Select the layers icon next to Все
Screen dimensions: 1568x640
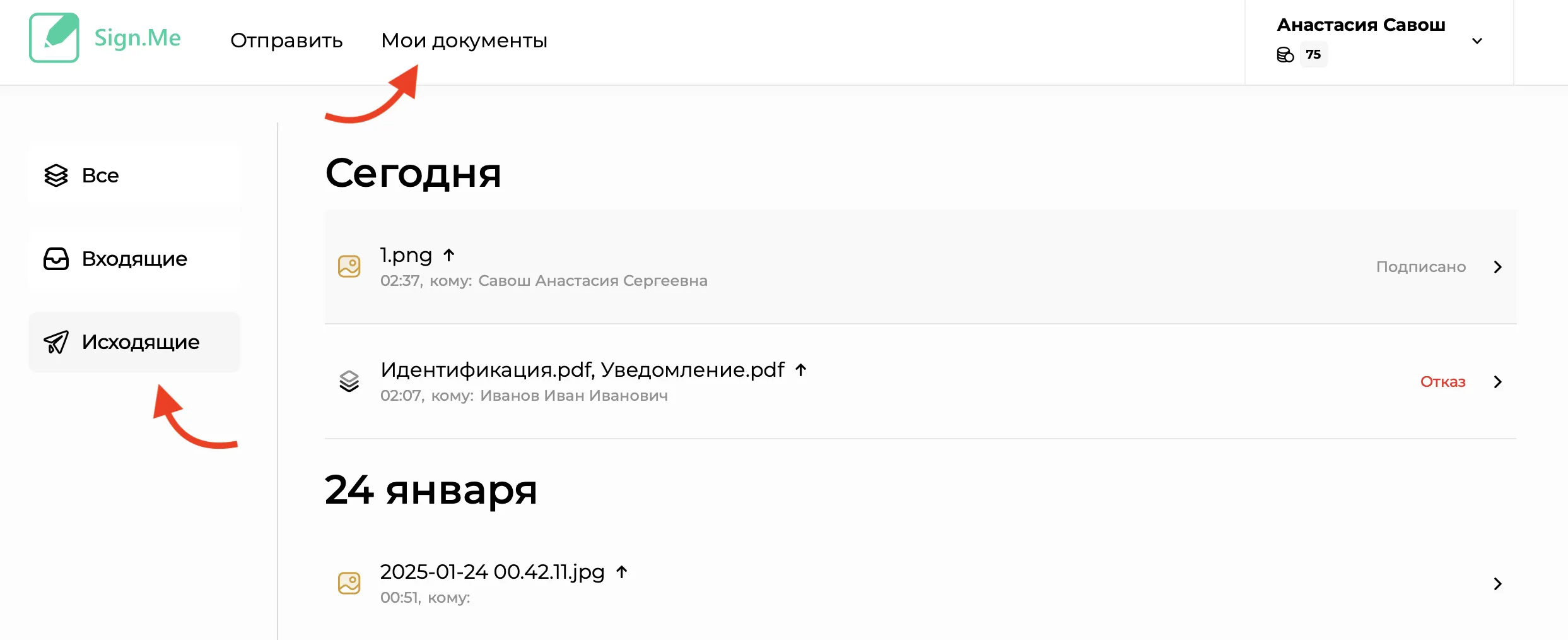click(56, 175)
